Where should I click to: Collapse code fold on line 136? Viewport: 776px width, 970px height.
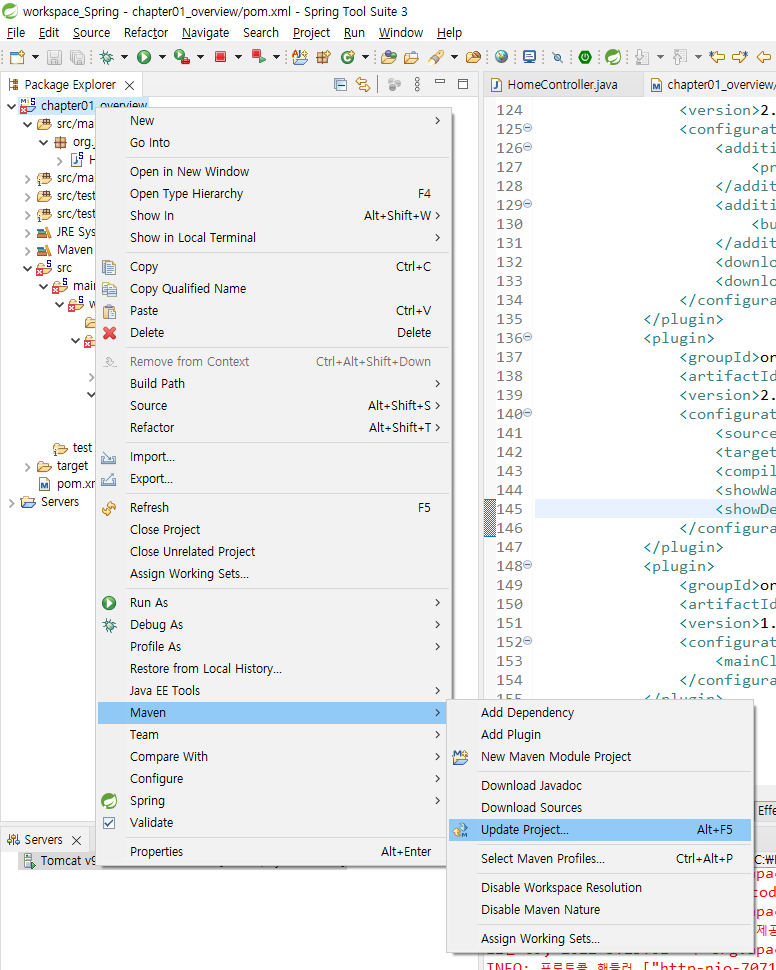coord(528,337)
